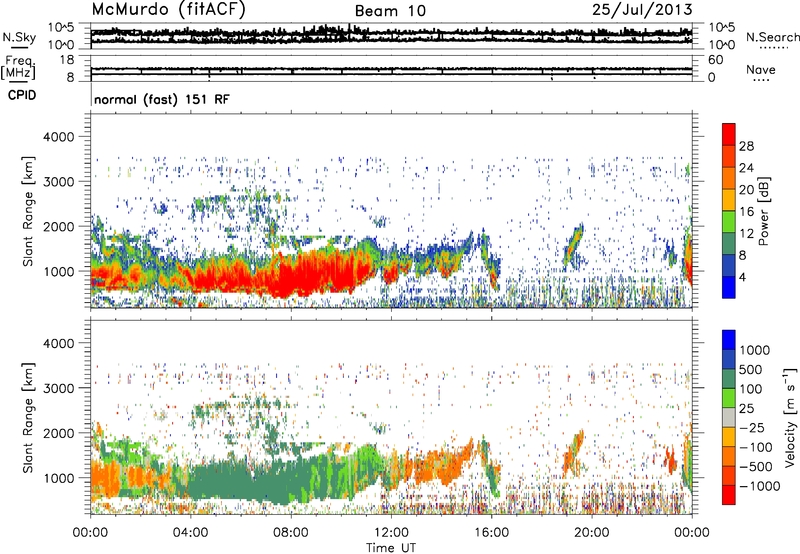Click the 16:00 time tick label
800x554 pixels.
(x=491, y=533)
